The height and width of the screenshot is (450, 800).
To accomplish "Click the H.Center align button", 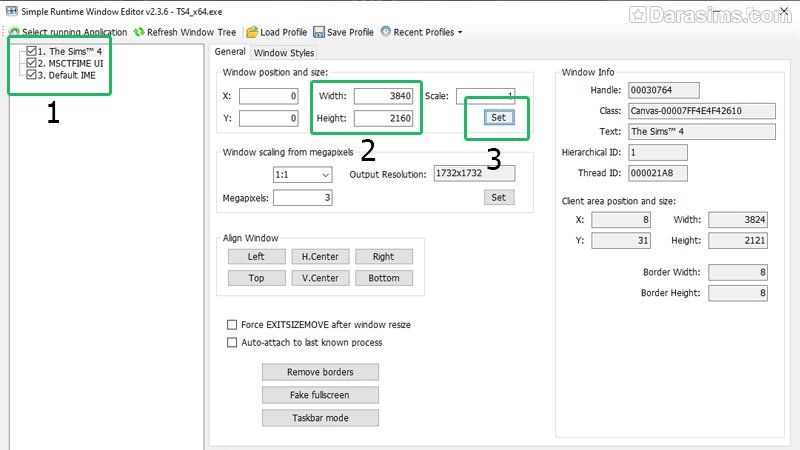I will point(320,257).
